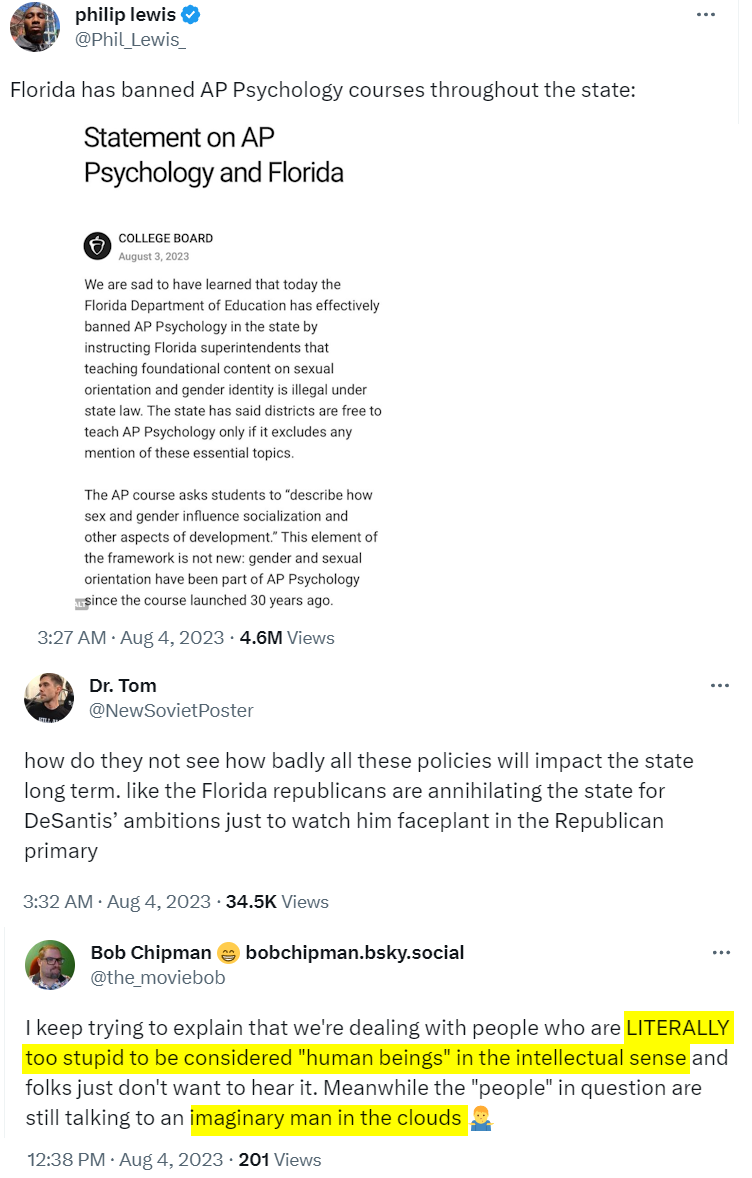Click the College Board logo icon
Screen dimensions: 752x1178
coord(97,246)
